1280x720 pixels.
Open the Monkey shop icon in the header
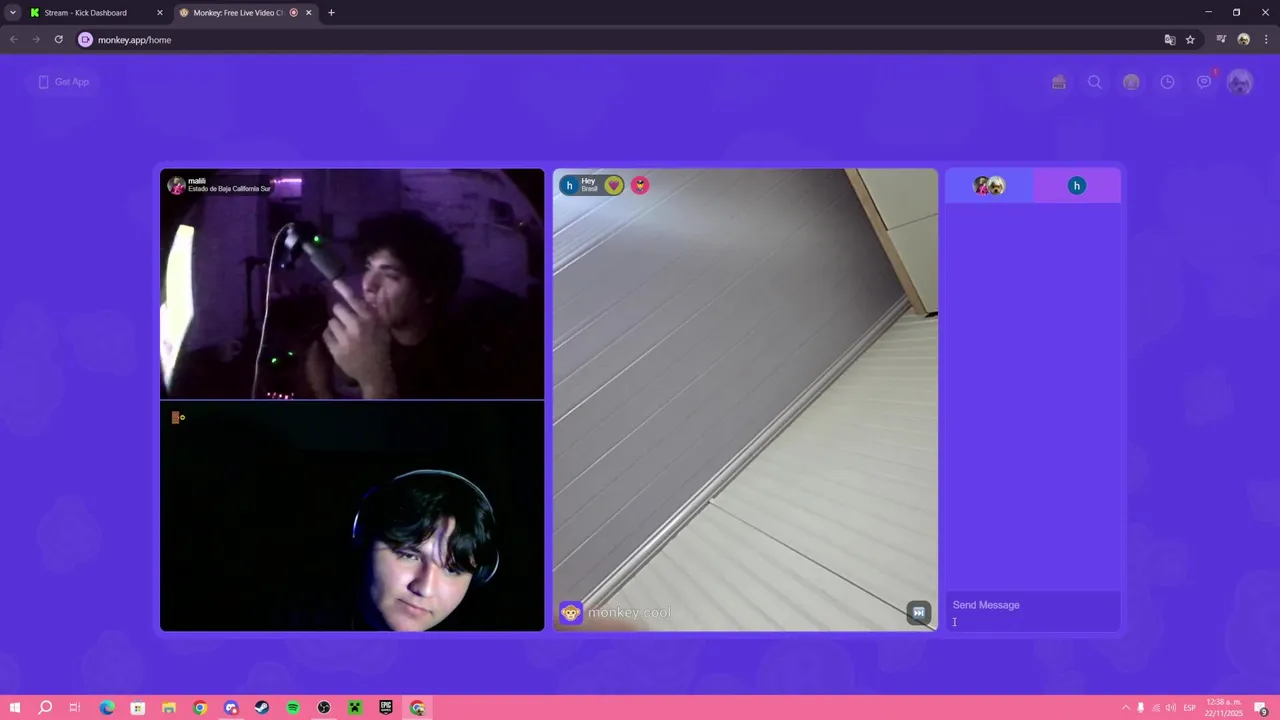coord(1059,82)
